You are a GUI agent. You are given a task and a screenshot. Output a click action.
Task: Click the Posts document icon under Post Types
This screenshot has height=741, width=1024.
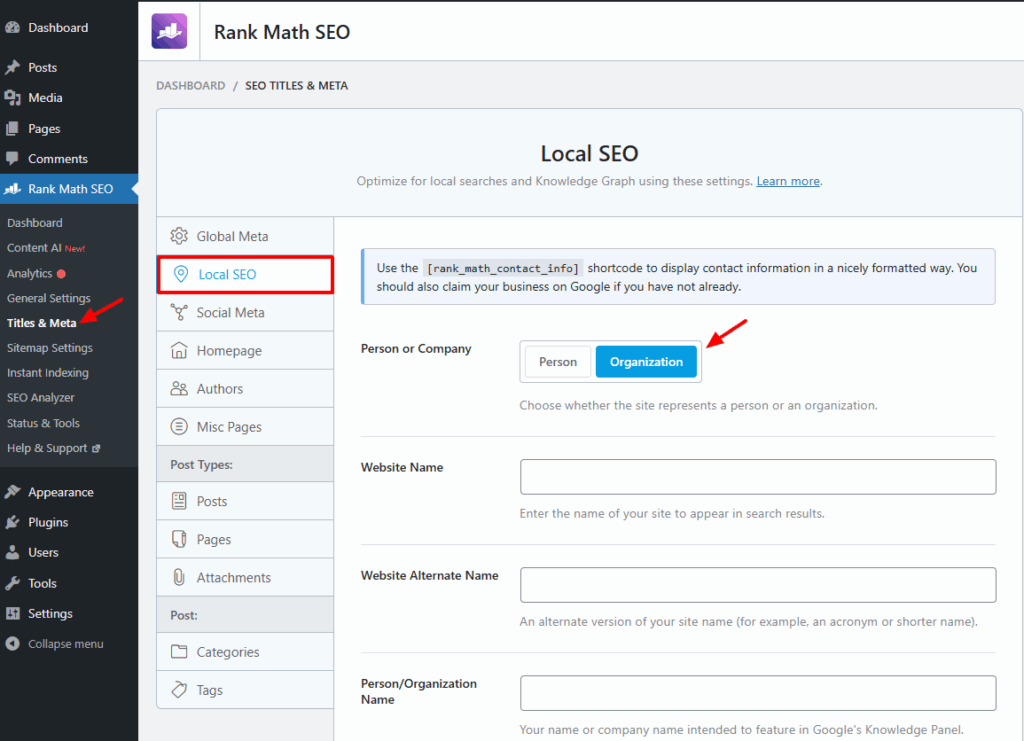(x=179, y=501)
